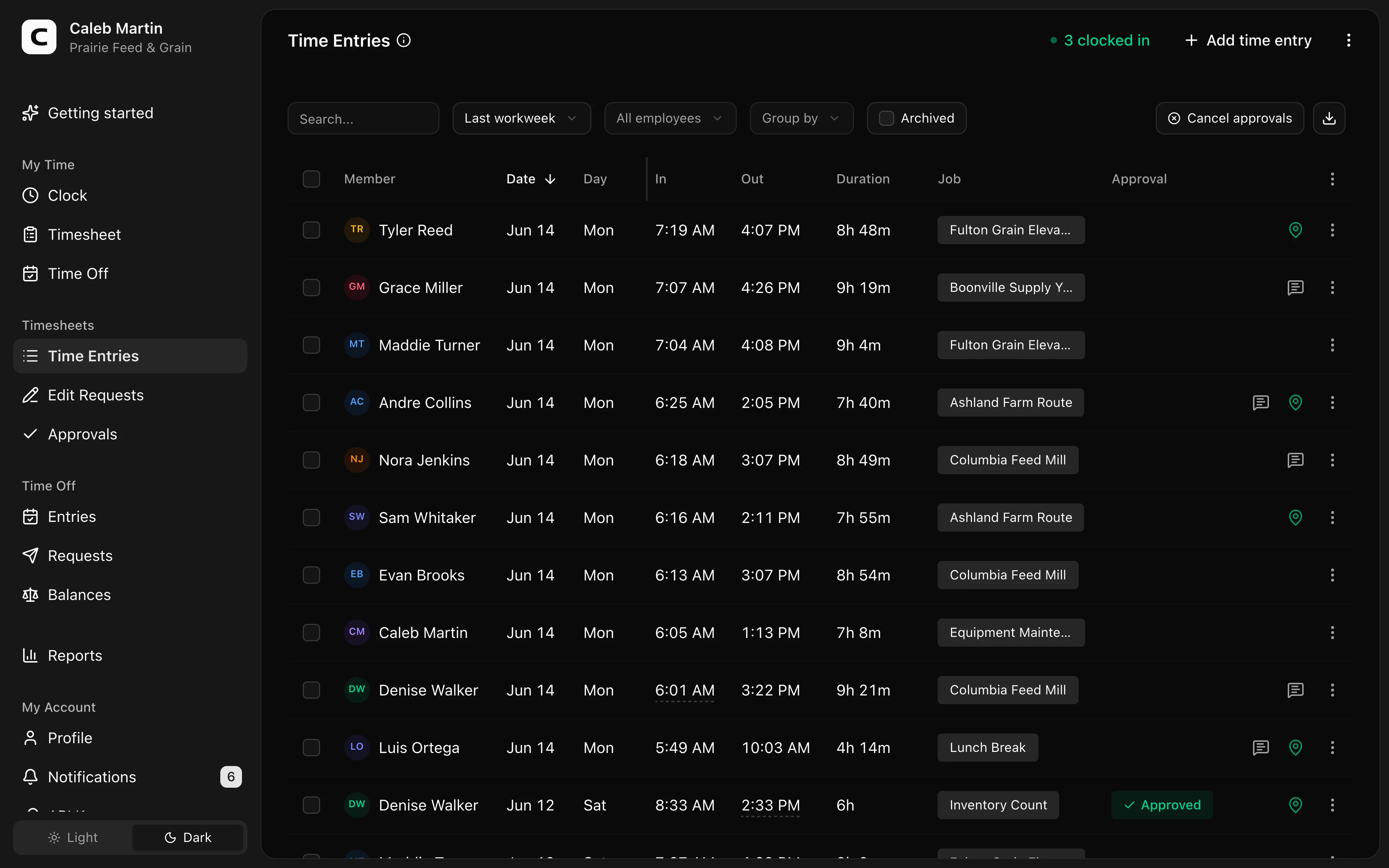The image size is (1389, 868).
Task: Click the Equipment Mainte... job tag
Action: (x=1011, y=633)
